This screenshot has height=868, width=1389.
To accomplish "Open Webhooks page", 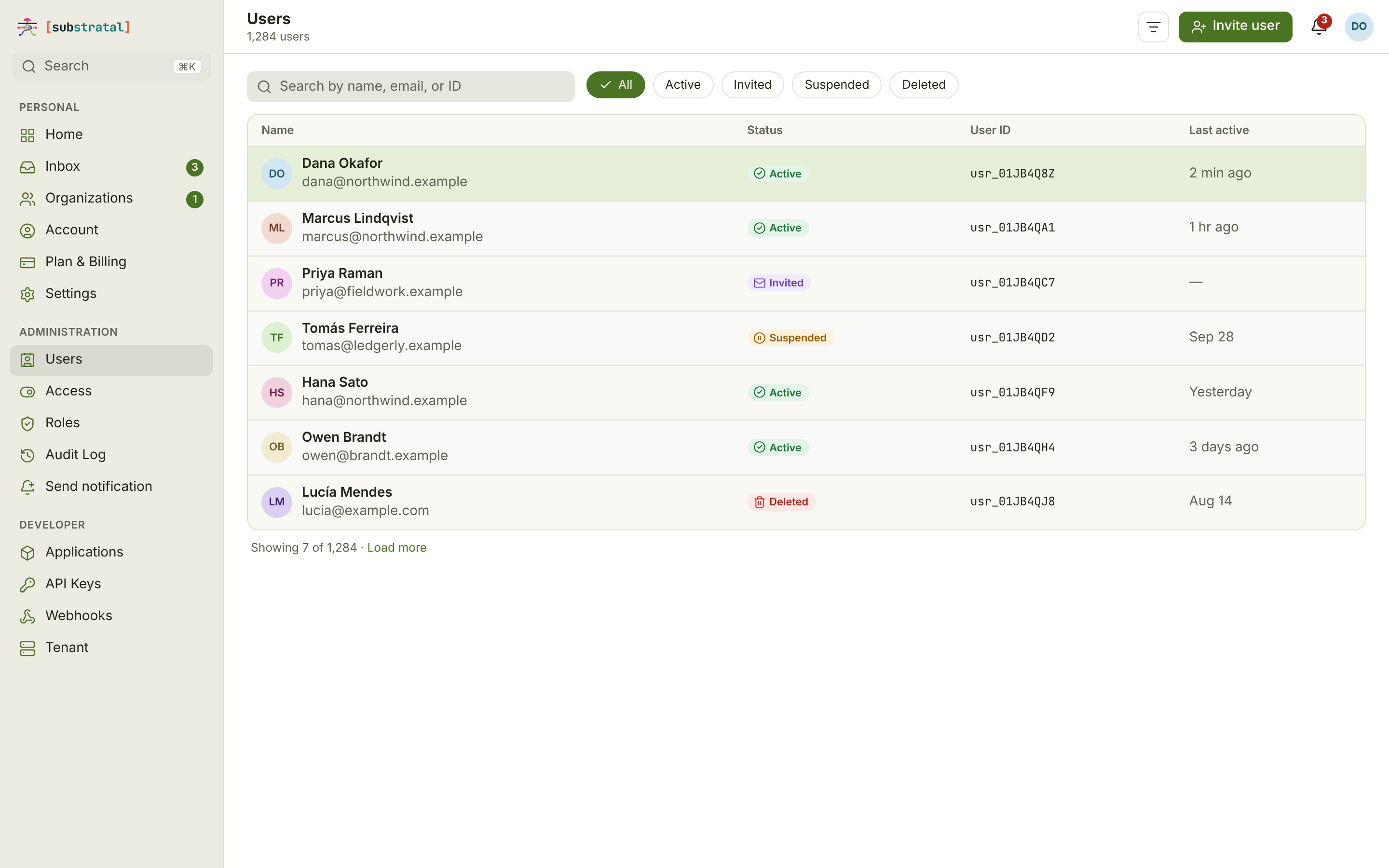I will click(111, 616).
